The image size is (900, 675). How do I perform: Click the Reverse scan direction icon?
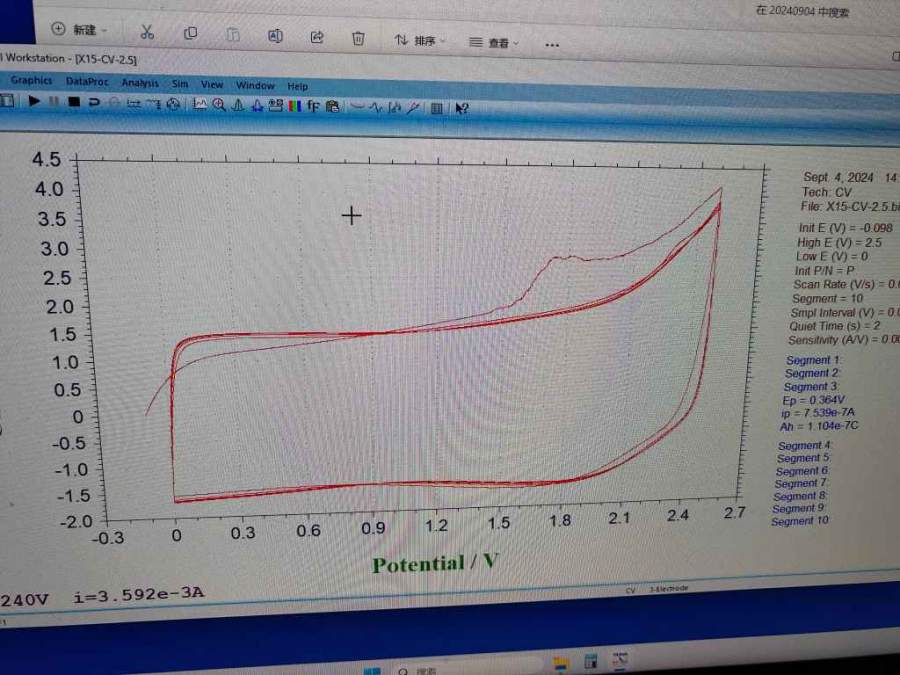click(x=93, y=103)
